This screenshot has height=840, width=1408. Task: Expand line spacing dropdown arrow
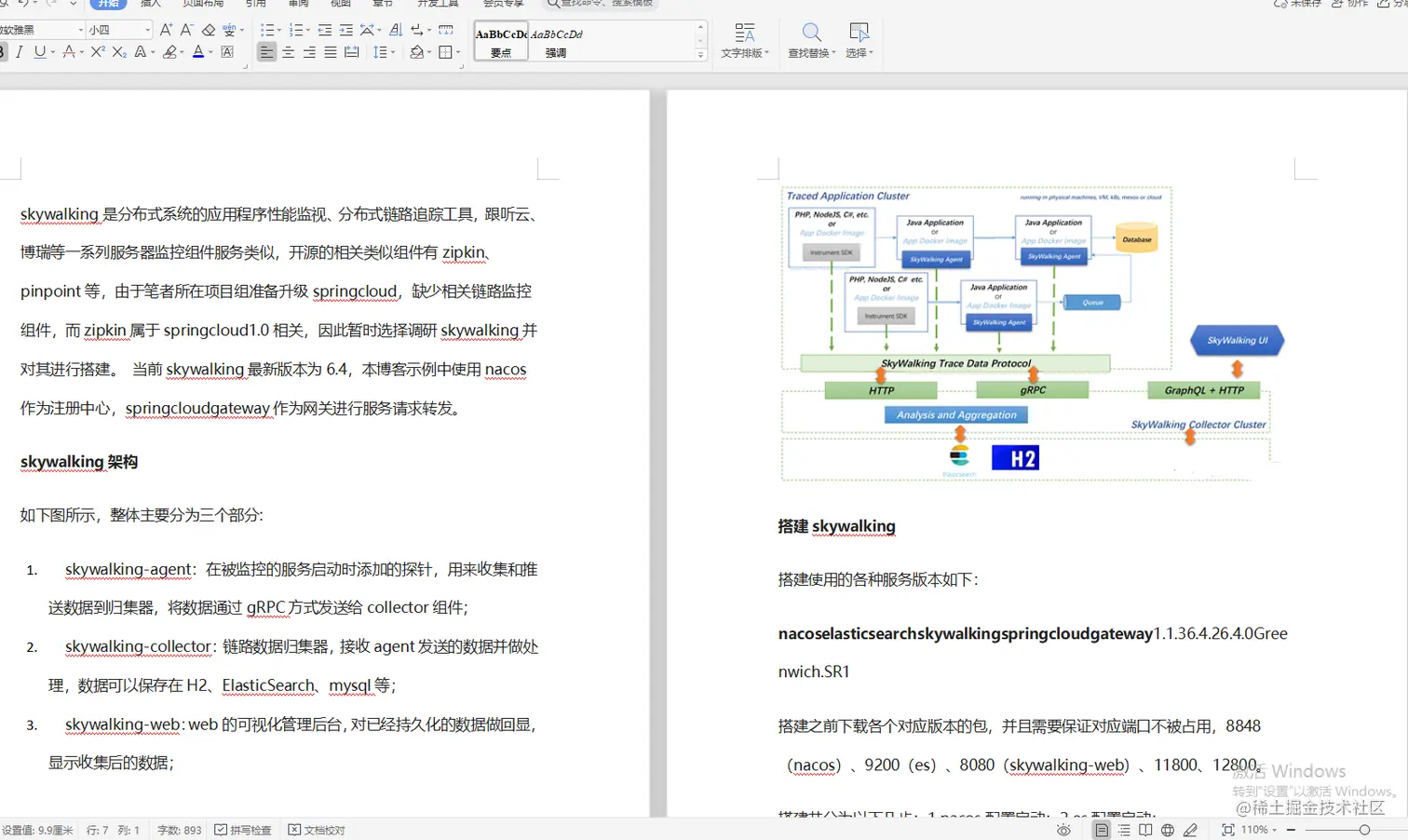coord(393,52)
